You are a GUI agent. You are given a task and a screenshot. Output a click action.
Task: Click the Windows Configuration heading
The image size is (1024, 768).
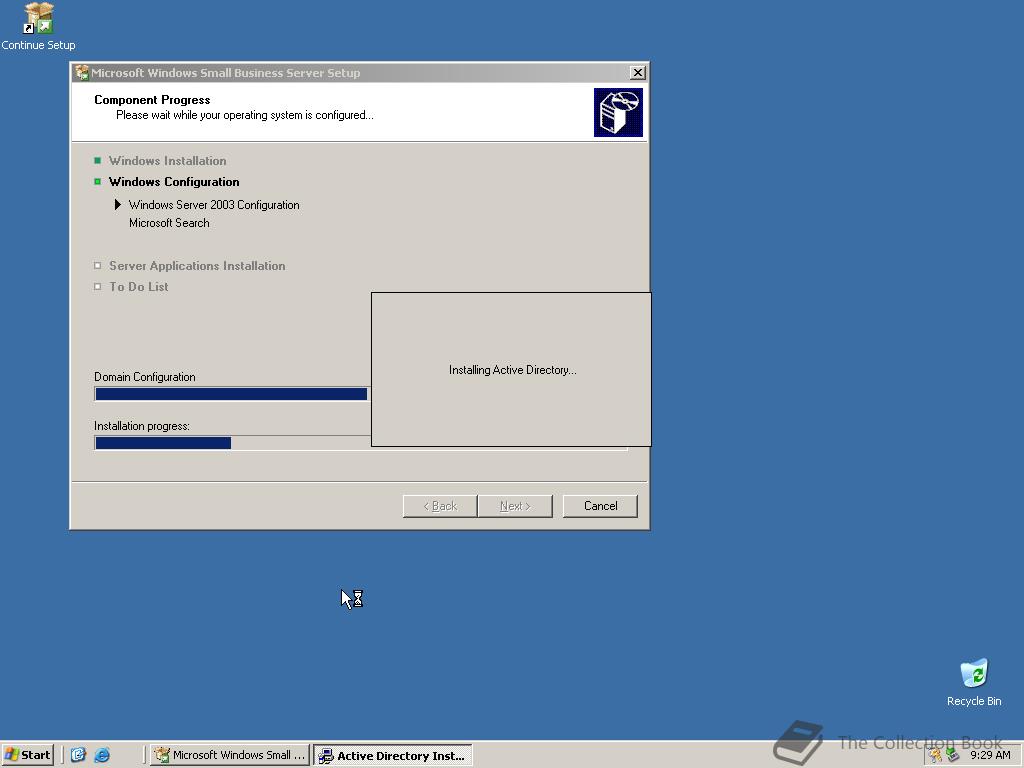tap(174, 182)
